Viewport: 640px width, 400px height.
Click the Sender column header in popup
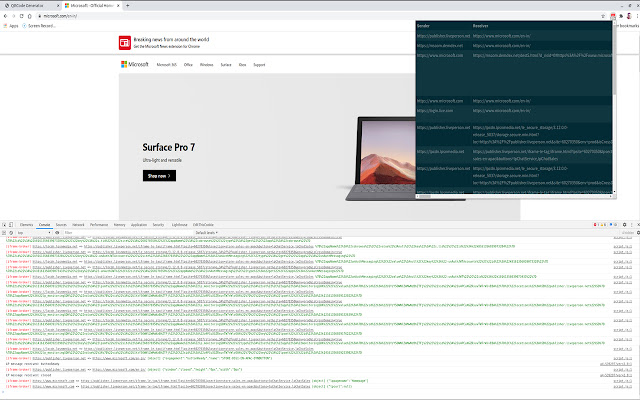(423, 26)
